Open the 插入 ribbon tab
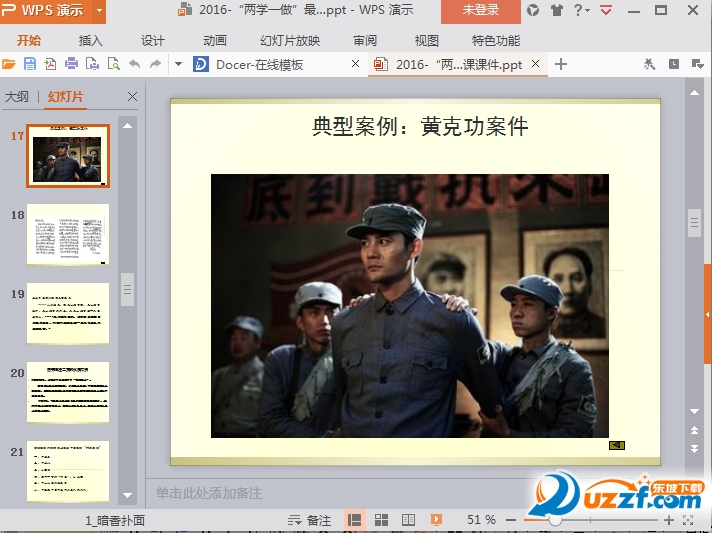Viewport: 712px width, 533px height. click(x=90, y=41)
